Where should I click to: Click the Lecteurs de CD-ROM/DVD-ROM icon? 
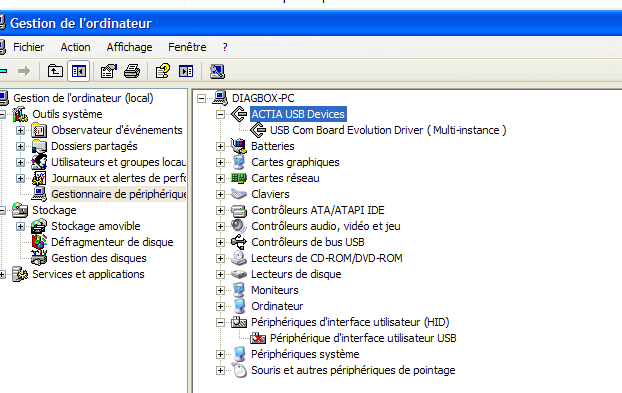tap(239, 258)
